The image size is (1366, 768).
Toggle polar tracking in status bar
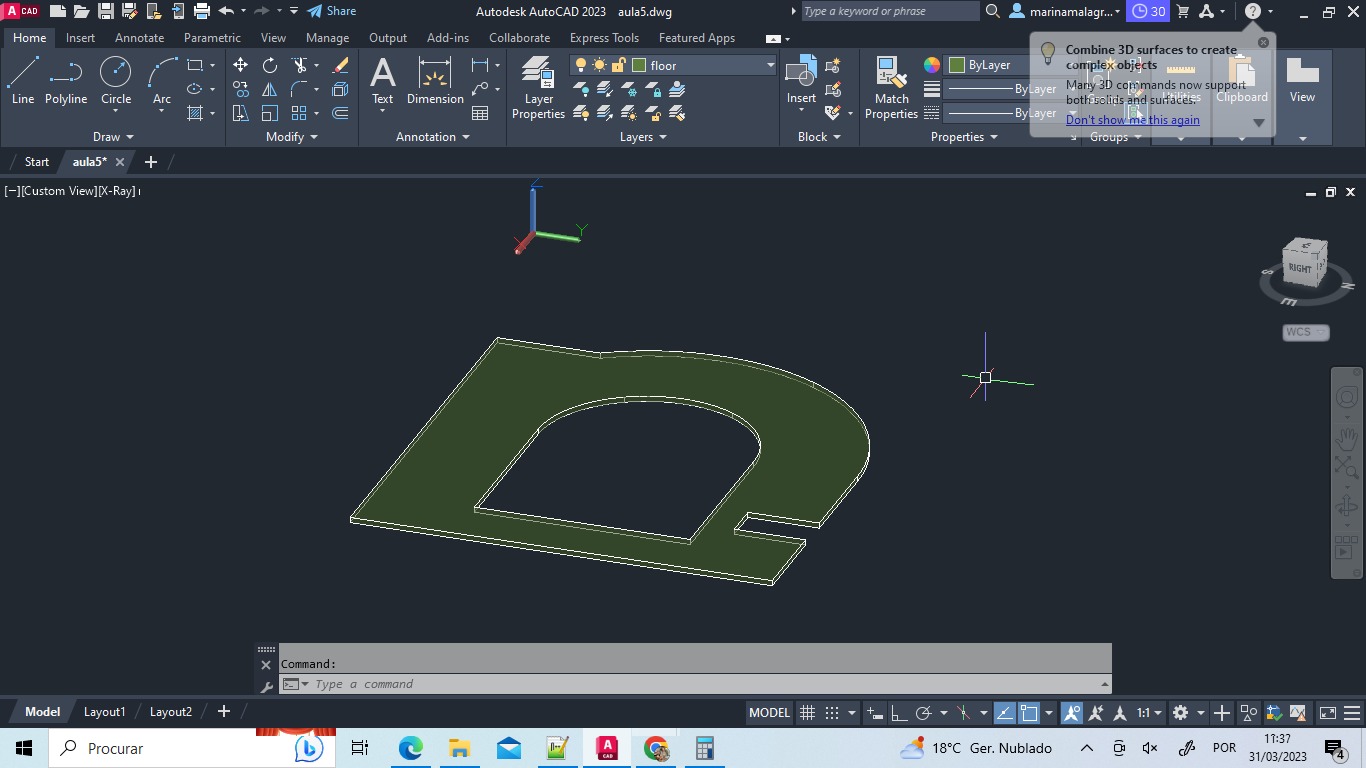tap(923, 713)
